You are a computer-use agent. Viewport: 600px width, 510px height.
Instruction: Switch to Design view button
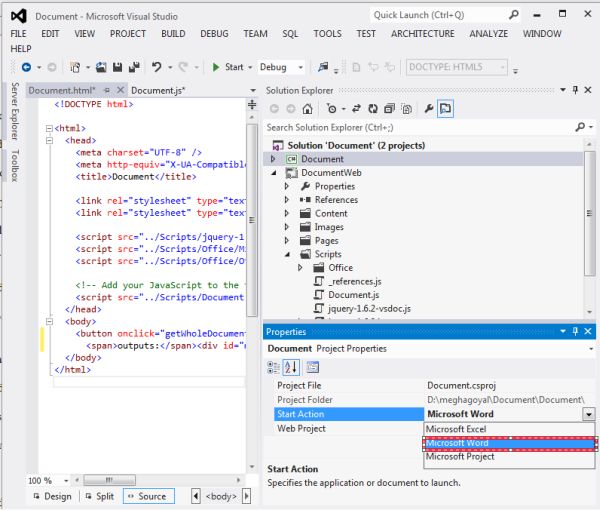click(x=51, y=496)
